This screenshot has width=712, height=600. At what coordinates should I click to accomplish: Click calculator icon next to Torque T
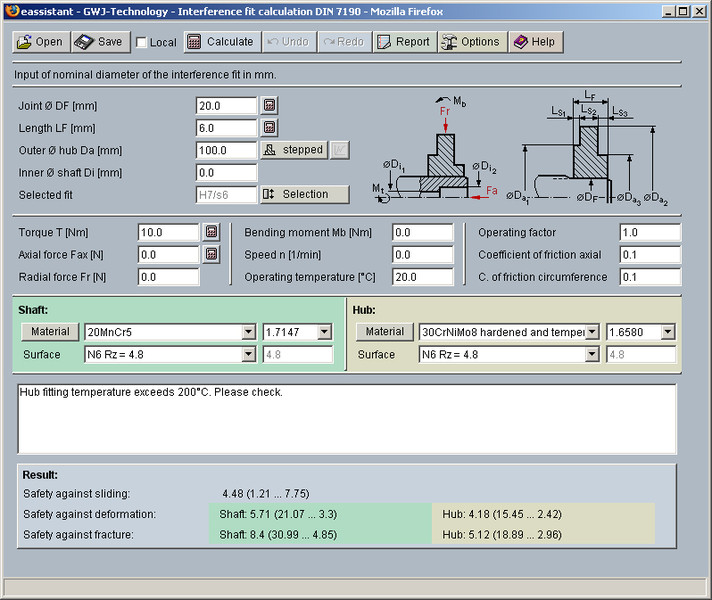click(x=211, y=232)
